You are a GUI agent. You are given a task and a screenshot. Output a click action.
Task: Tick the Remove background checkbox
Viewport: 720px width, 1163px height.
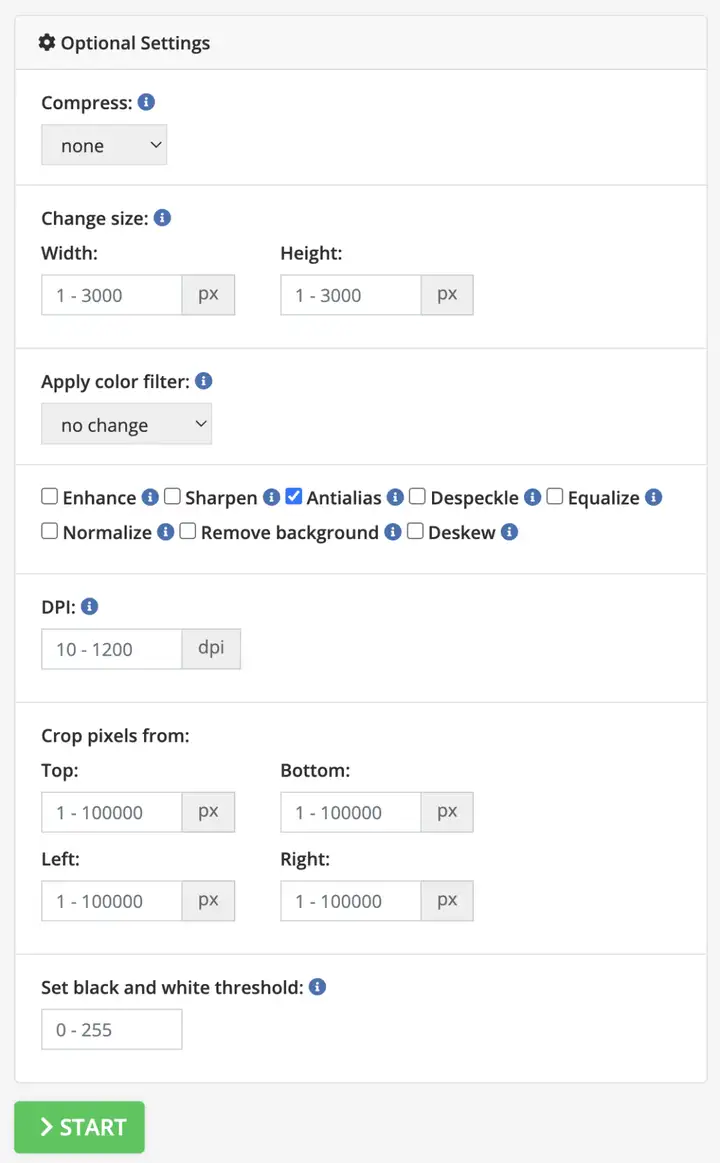(188, 531)
